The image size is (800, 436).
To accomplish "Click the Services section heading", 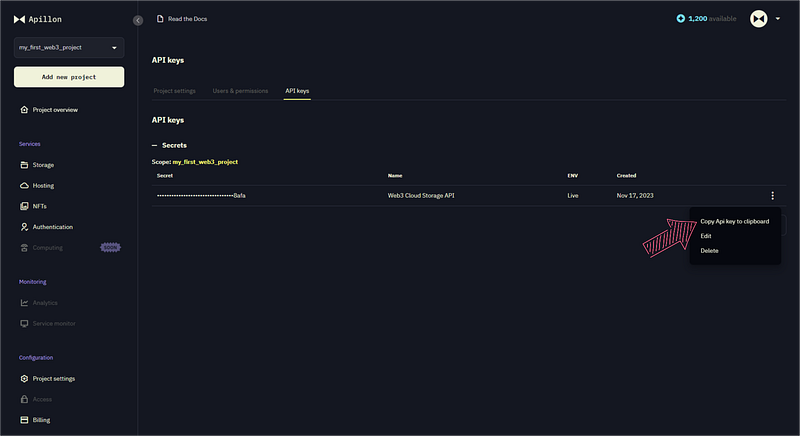I will point(30,144).
